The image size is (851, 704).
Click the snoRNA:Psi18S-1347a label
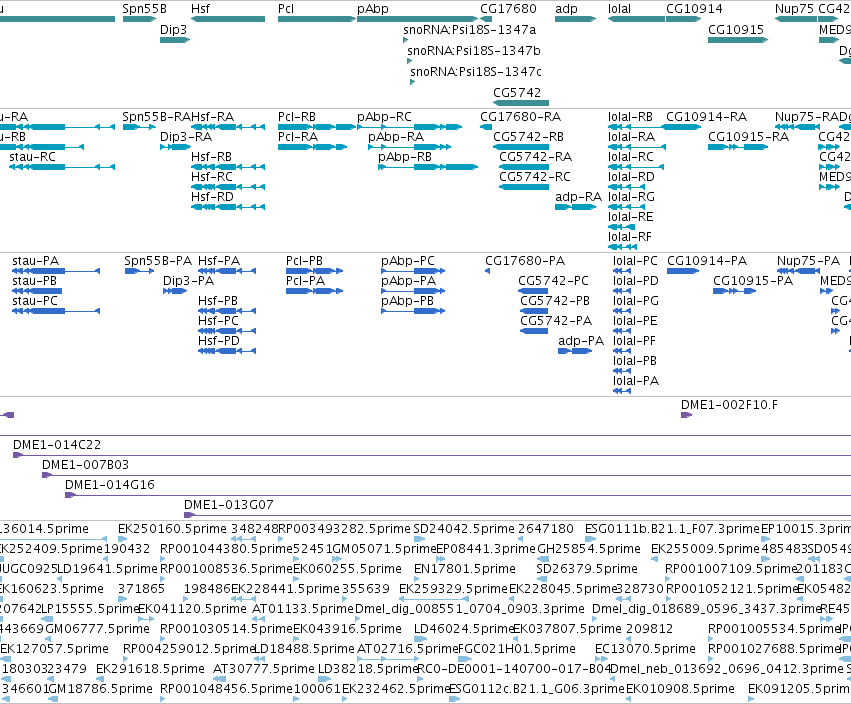coord(469,29)
